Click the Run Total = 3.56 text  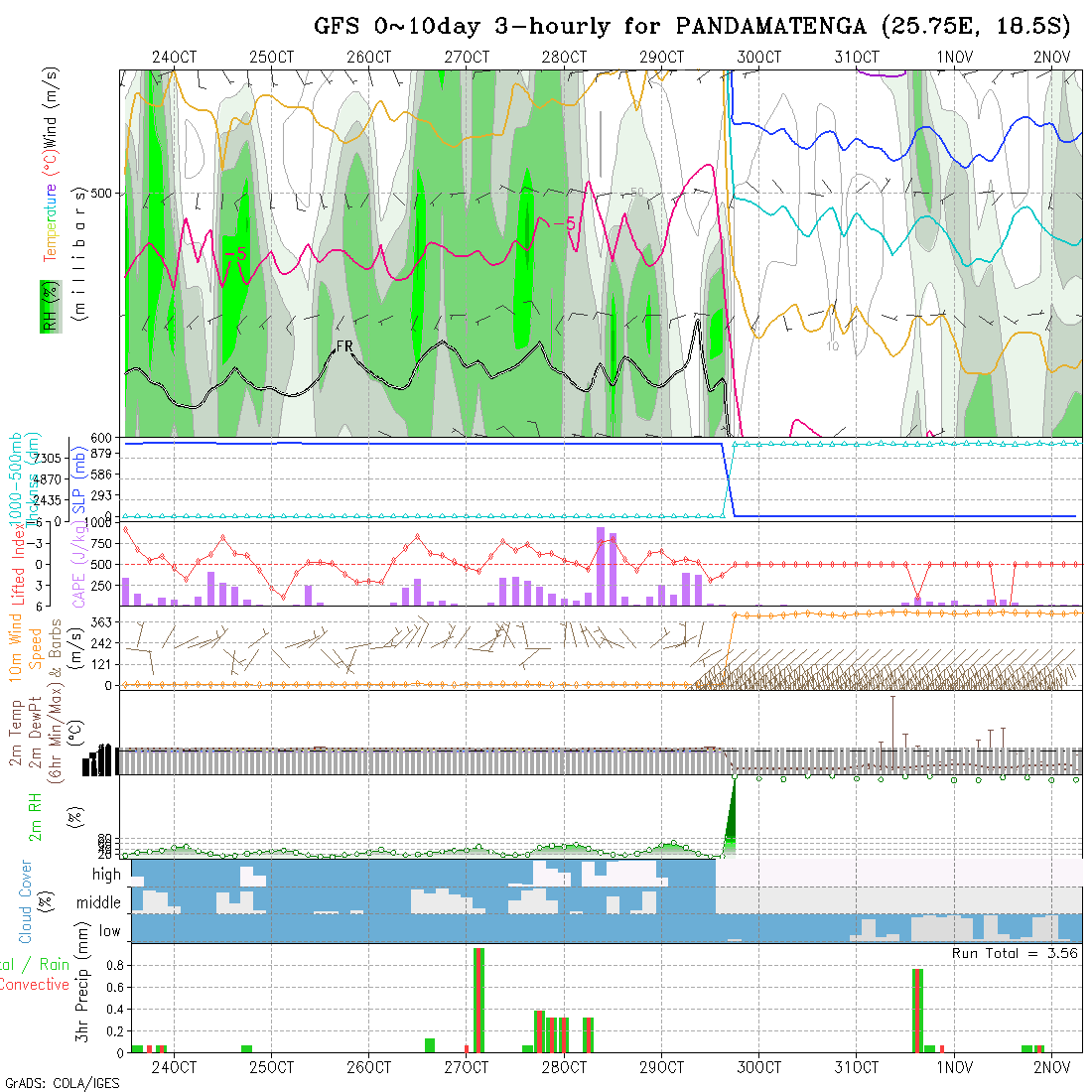pyautogui.click(x=1015, y=953)
